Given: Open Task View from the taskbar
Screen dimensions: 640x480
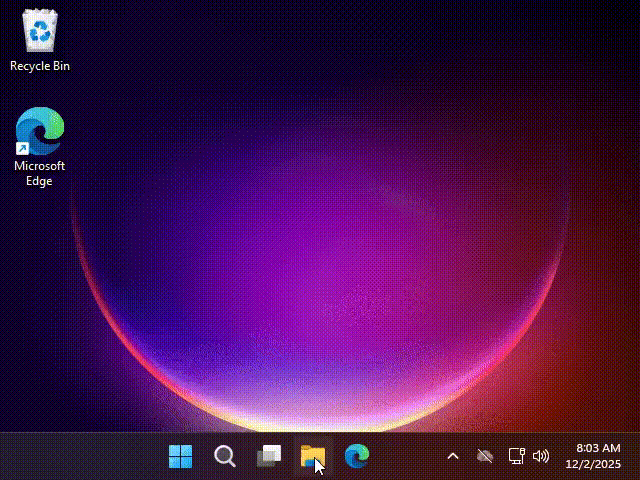Looking at the screenshot, I should point(269,457).
